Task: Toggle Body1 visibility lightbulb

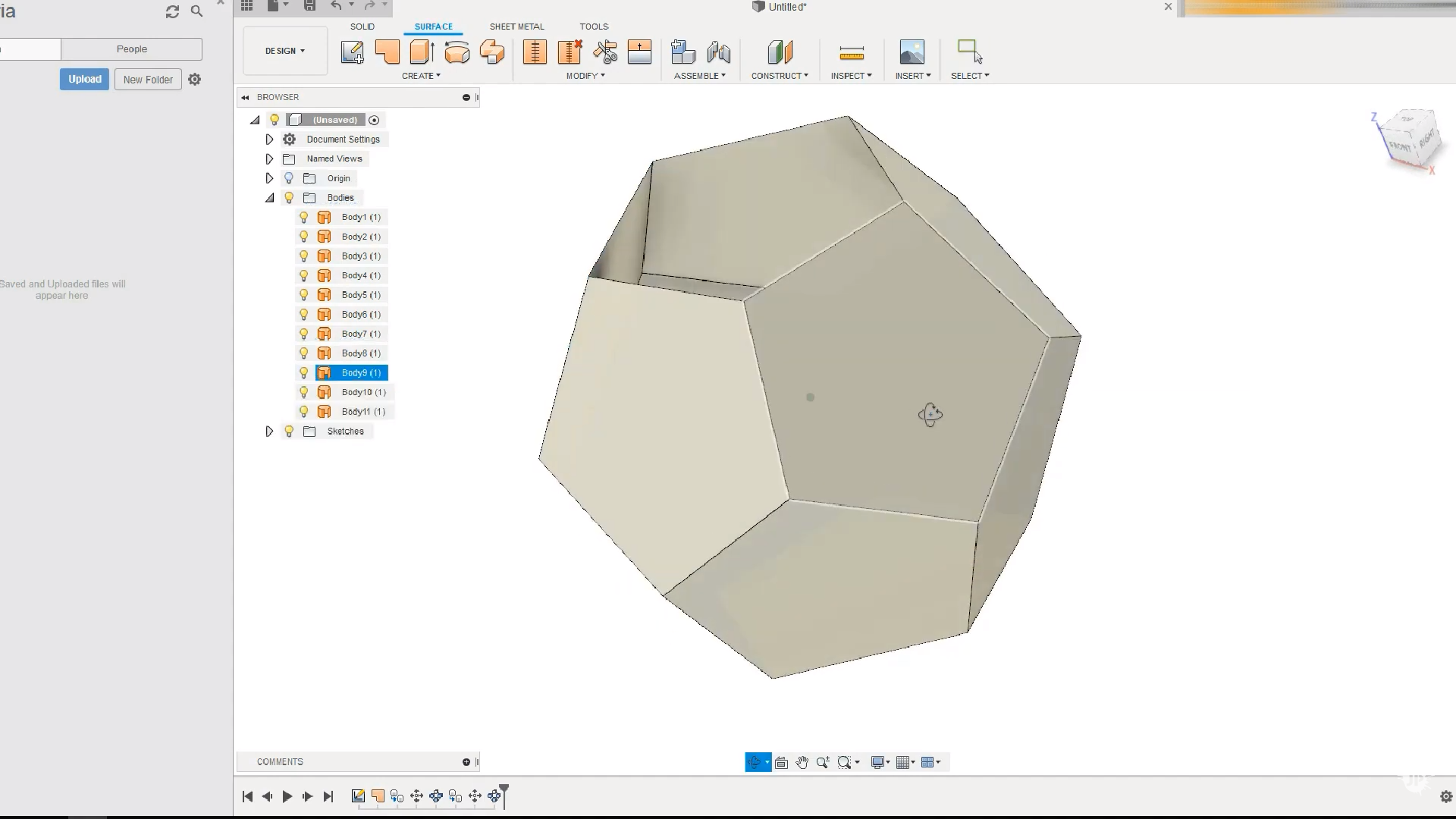Action: 304,217
